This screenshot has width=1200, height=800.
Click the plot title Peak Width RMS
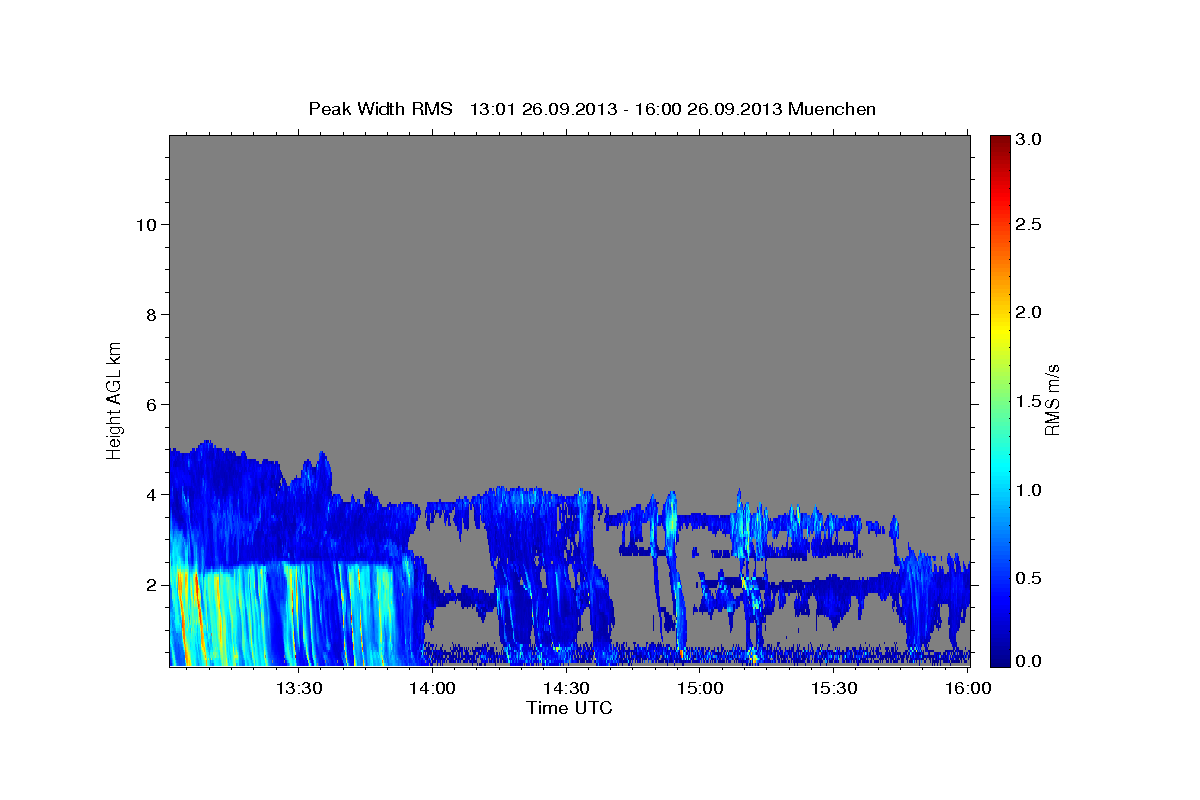(381, 108)
